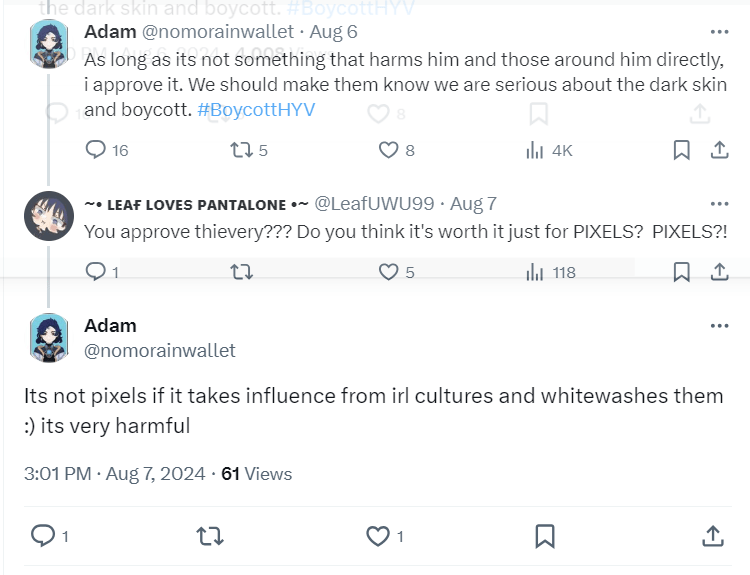Share Adam's first boycott tweet
Viewport: 750px width, 575px height.
718,150
